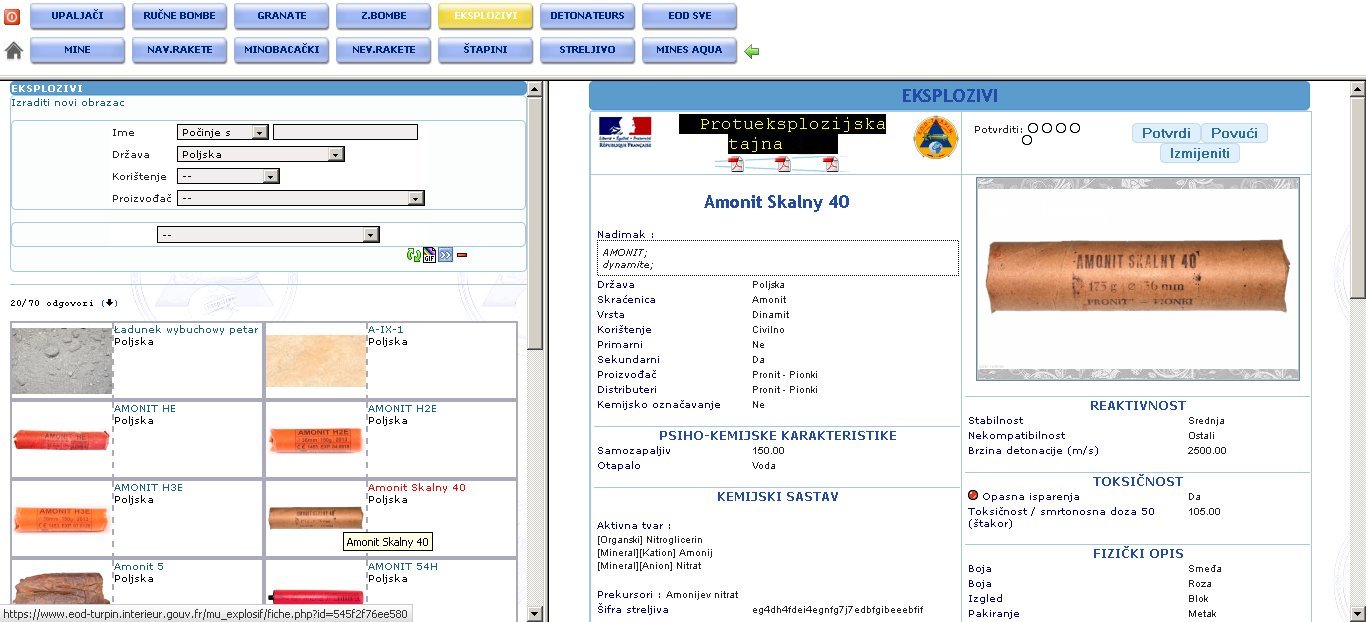This screenshot has height=622, width=1366.
Task: Select the highlighted EKSPLOZIVI tab
Action: point(486,16)
